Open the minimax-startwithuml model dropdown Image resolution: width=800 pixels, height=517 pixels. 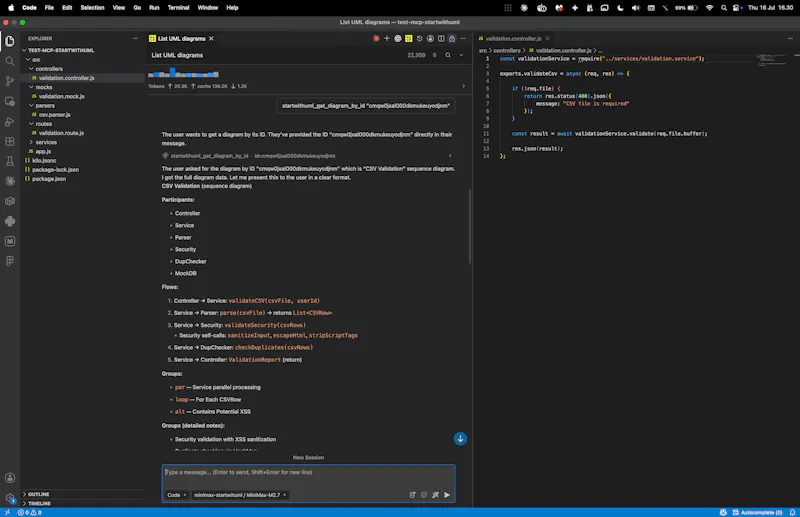240,495
